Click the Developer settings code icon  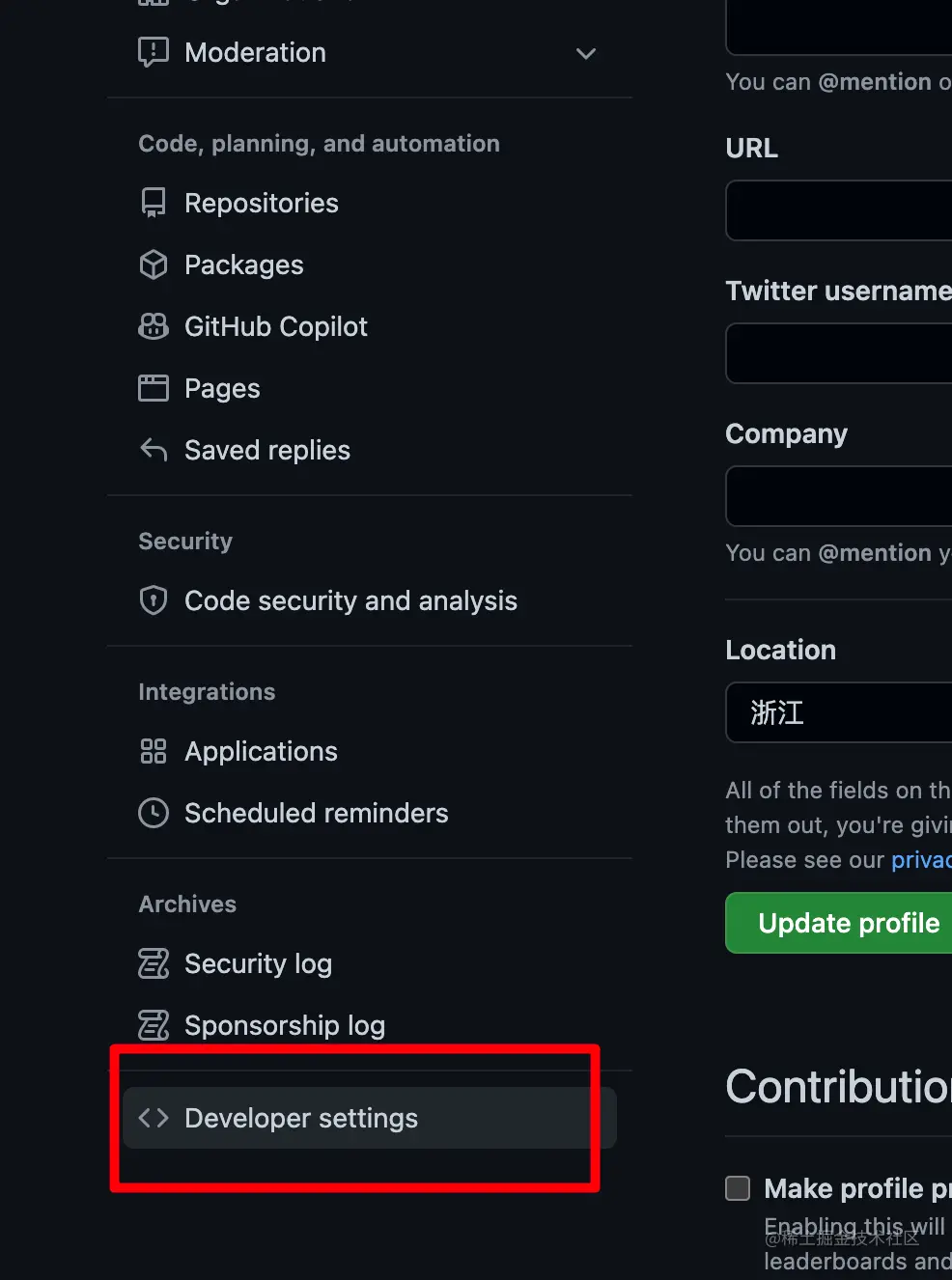(153, 1118)
